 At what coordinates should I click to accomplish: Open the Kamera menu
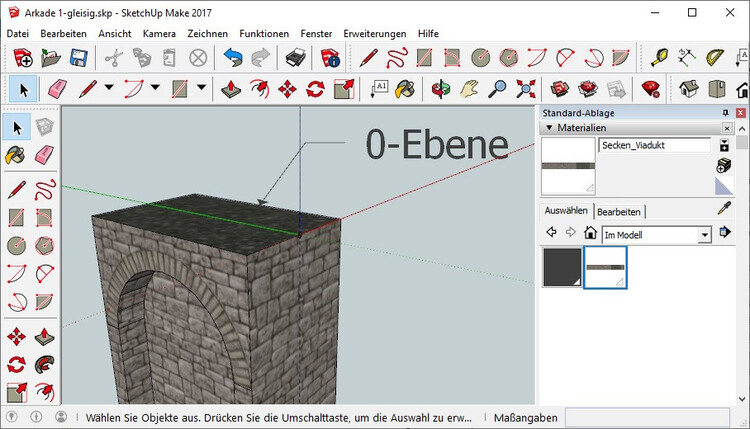[x=159, y=33]
